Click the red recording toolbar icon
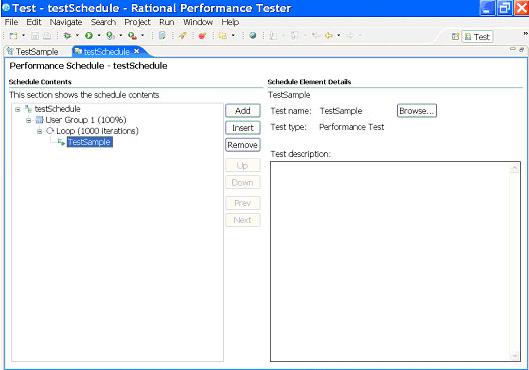Screen dimensions: 529x370 (202, 35)
